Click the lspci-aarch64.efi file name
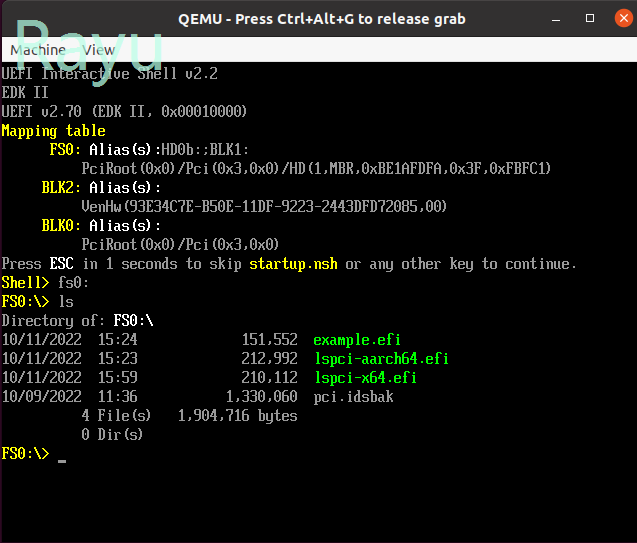The image size is (637, 543). (381, 359)
